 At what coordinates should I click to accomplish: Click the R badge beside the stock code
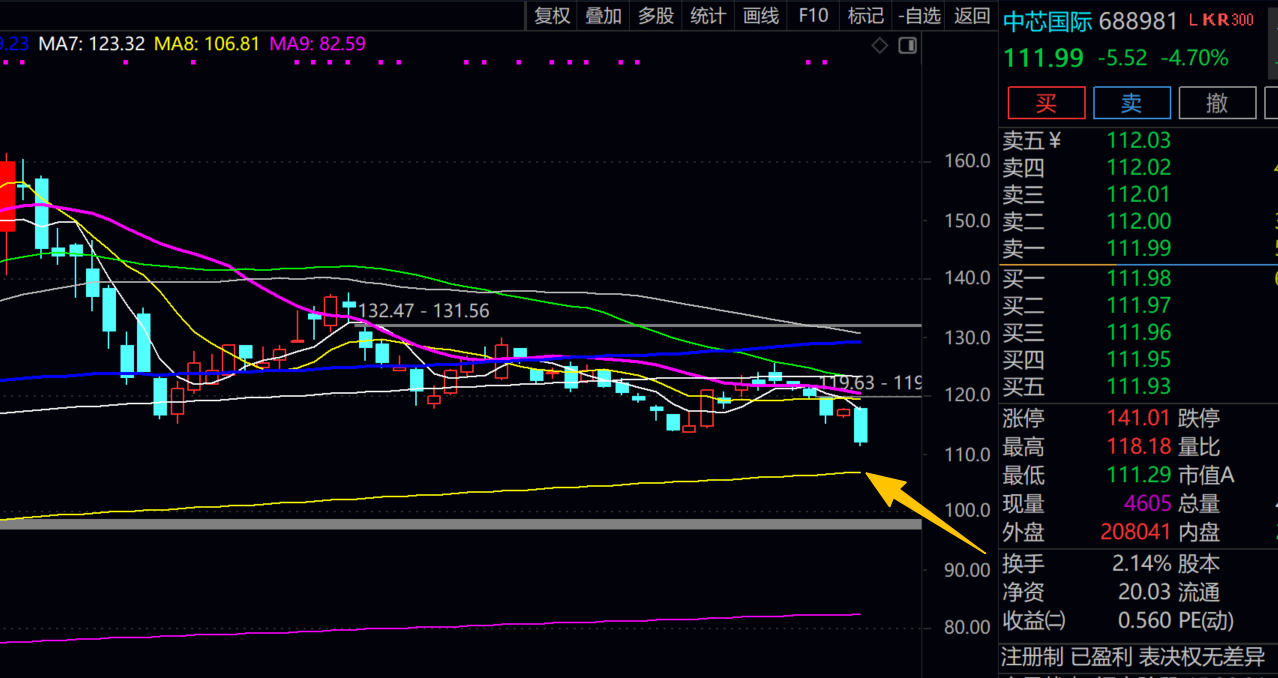pos(1222,20)
